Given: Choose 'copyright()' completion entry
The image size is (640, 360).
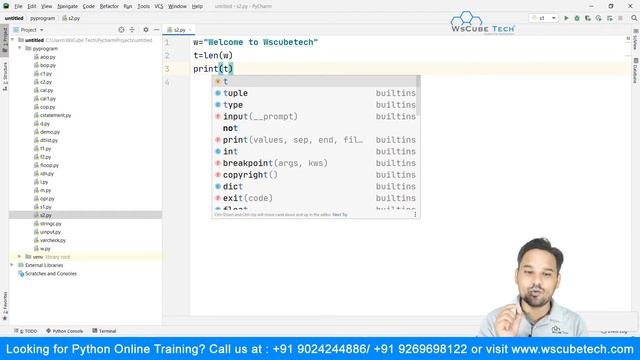Looking at the screenshot, I should click(x=315, y=175).
